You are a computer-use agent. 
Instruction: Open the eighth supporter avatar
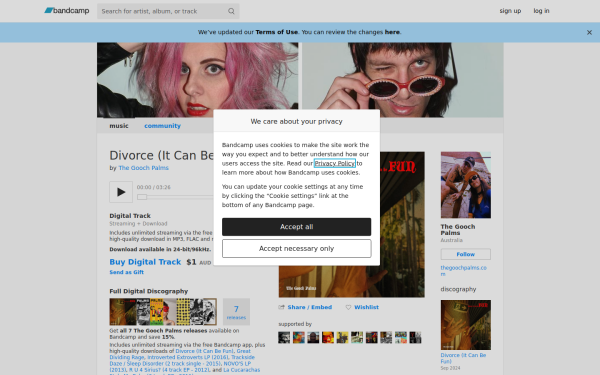(386, 338)
